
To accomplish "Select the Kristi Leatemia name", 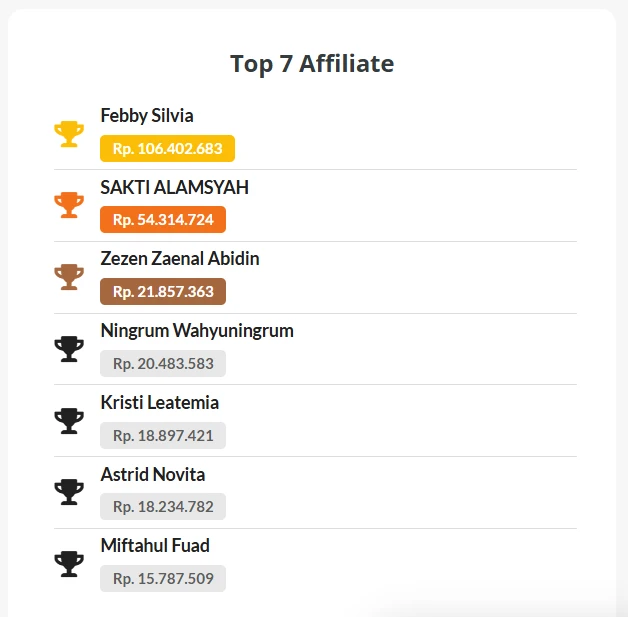I will pyautogui.click(x=160, y=403).
